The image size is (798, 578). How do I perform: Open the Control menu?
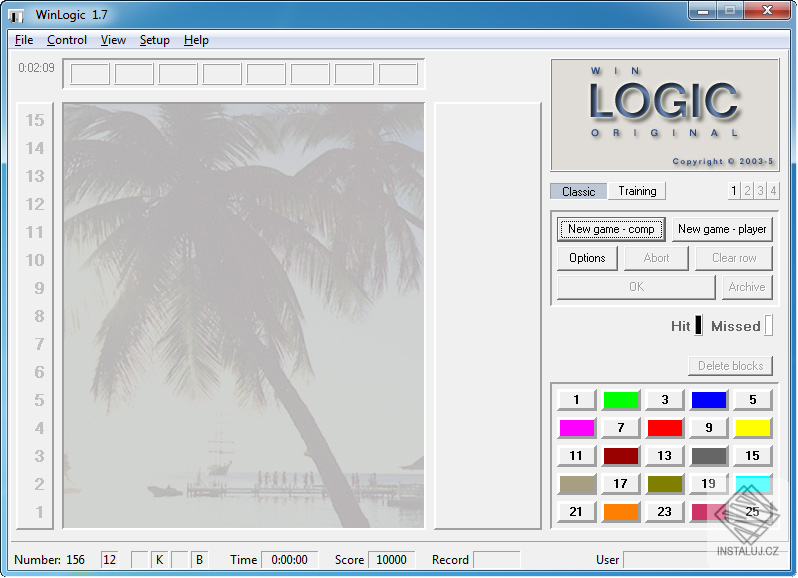coord(67,40)
